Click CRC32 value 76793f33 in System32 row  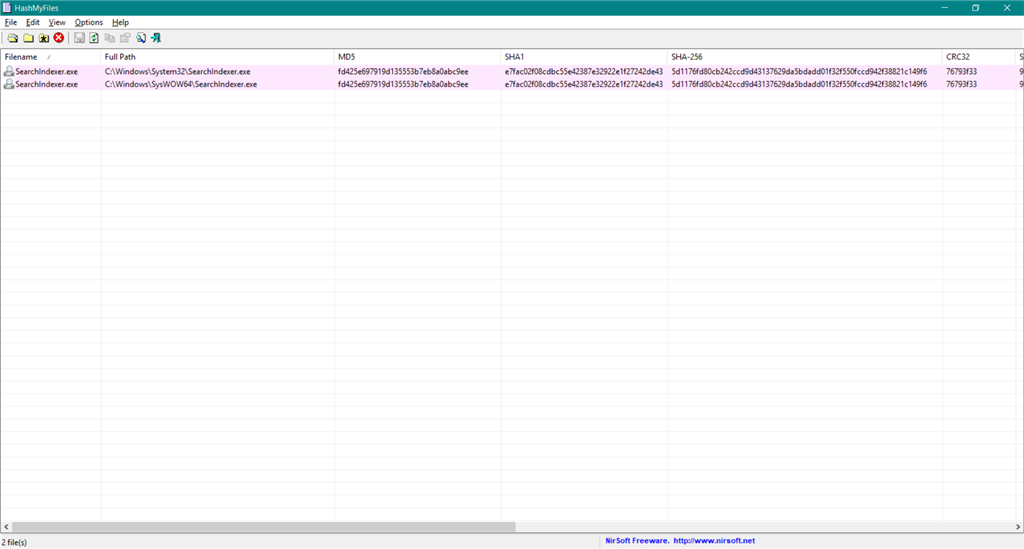click(x=961, y=72)
